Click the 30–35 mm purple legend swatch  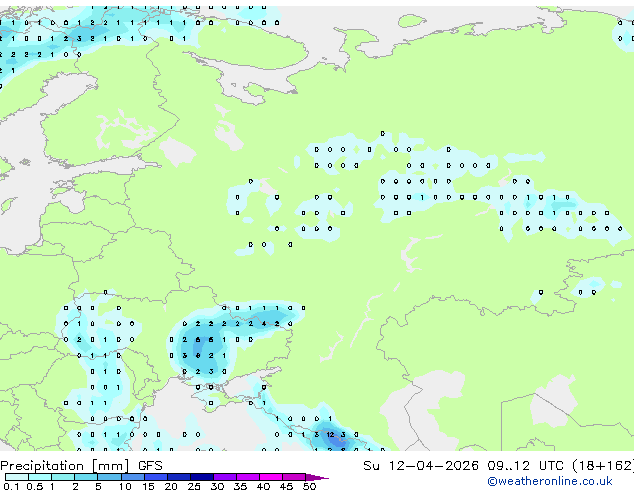click(x=225, y=477)
